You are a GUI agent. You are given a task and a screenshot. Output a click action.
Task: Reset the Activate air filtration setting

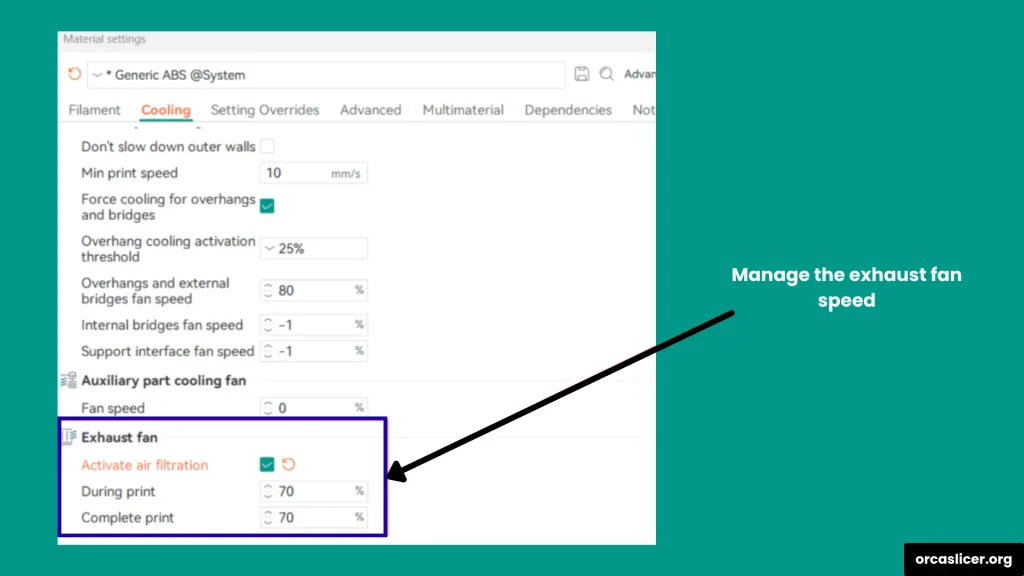289,464
